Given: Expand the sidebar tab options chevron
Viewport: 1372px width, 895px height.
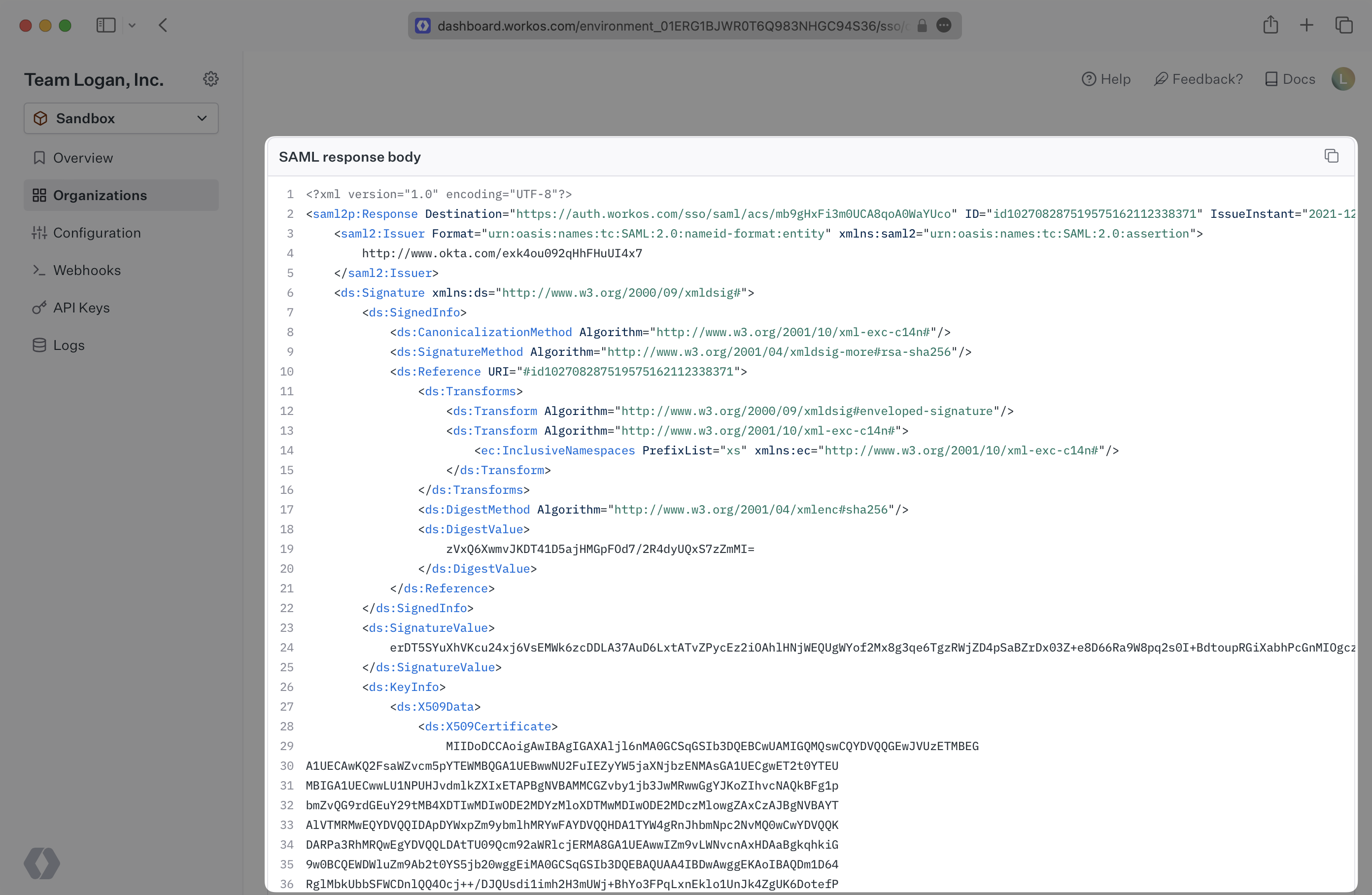Looking at the screenshot, I should click(x=133, y=25).
